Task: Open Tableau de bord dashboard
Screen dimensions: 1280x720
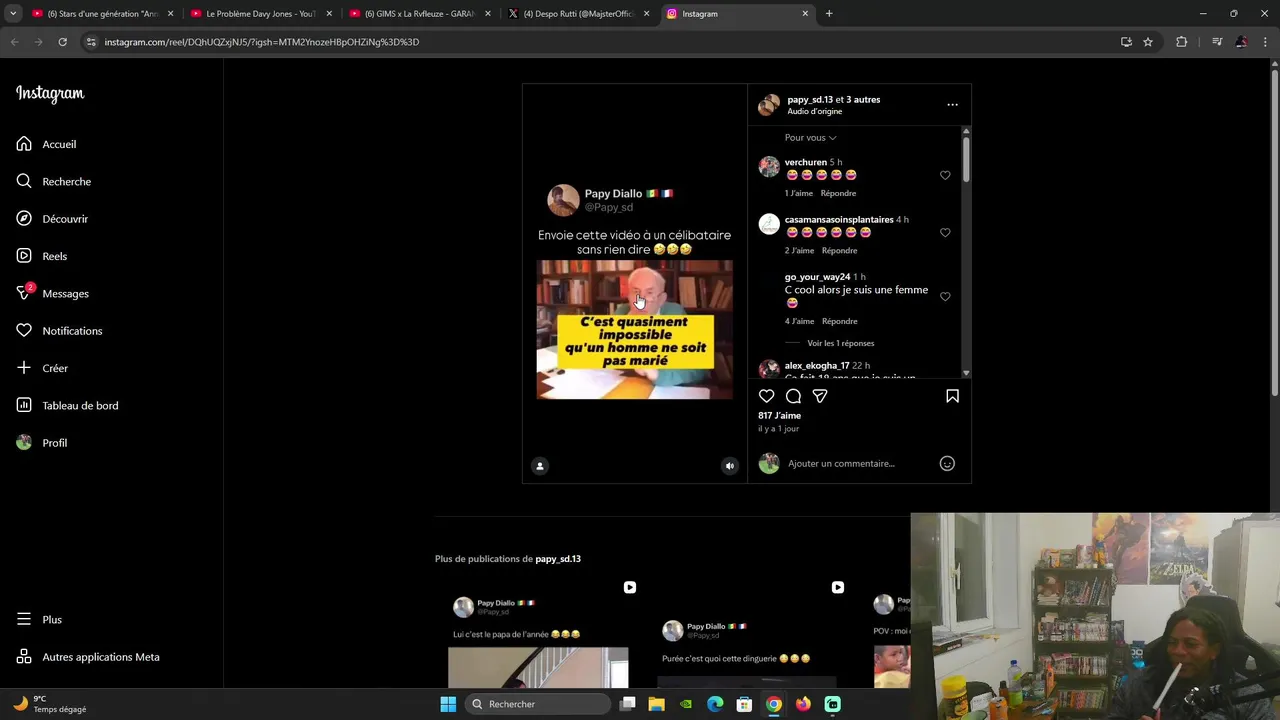Action: [x=67, y=405]
